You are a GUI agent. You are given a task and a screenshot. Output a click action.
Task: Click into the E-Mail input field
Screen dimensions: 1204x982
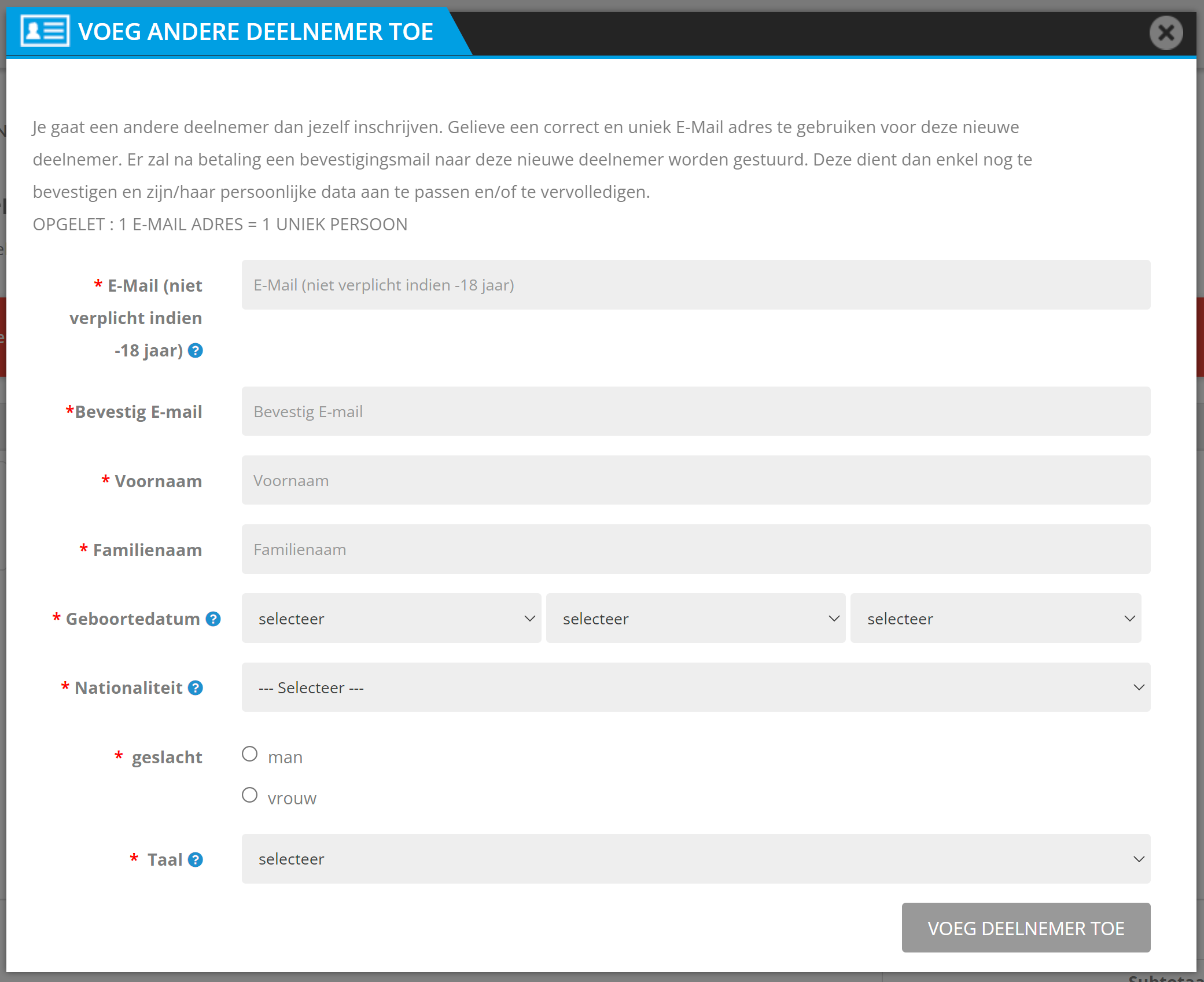point(695,285)
